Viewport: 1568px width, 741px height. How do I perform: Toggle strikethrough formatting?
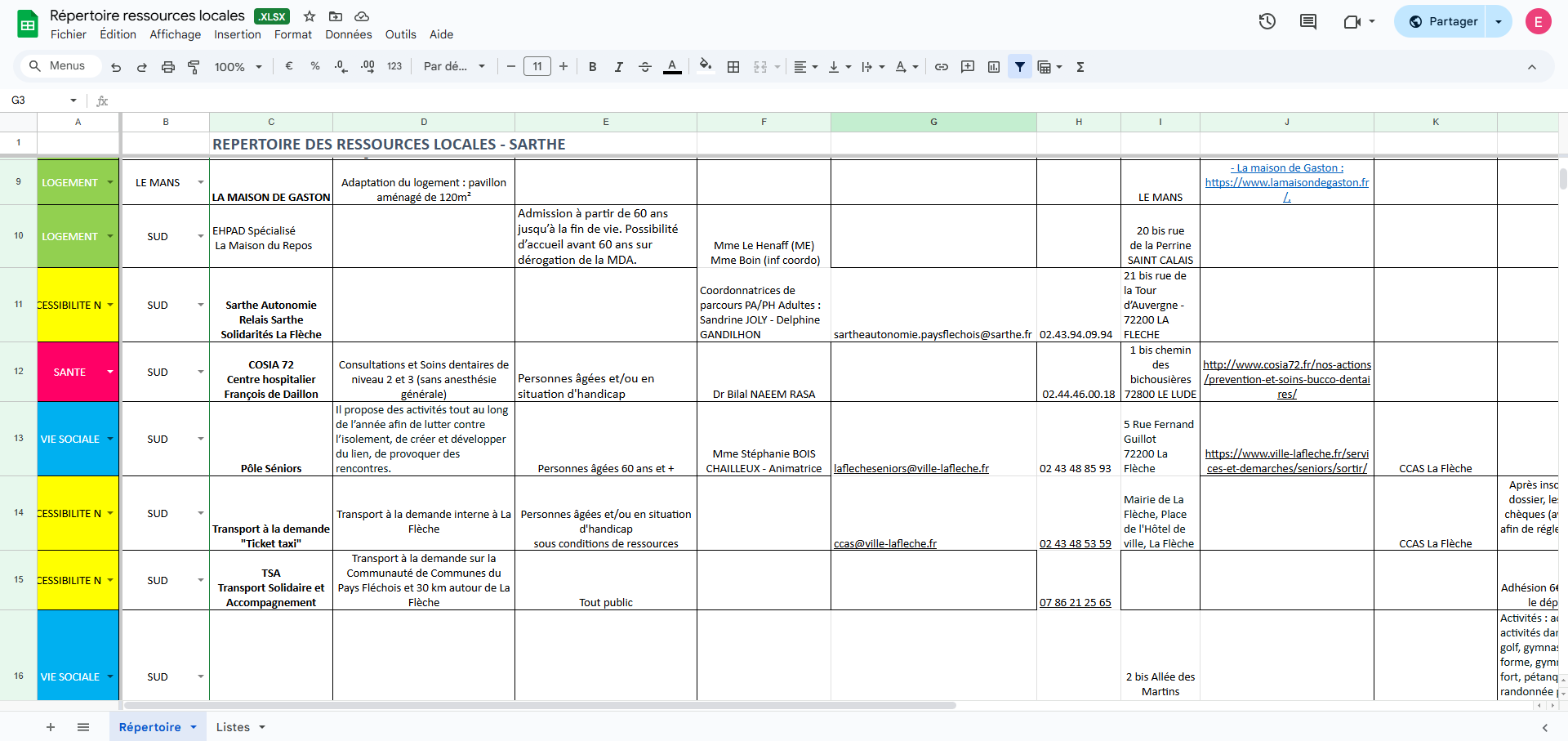(645, 67)
